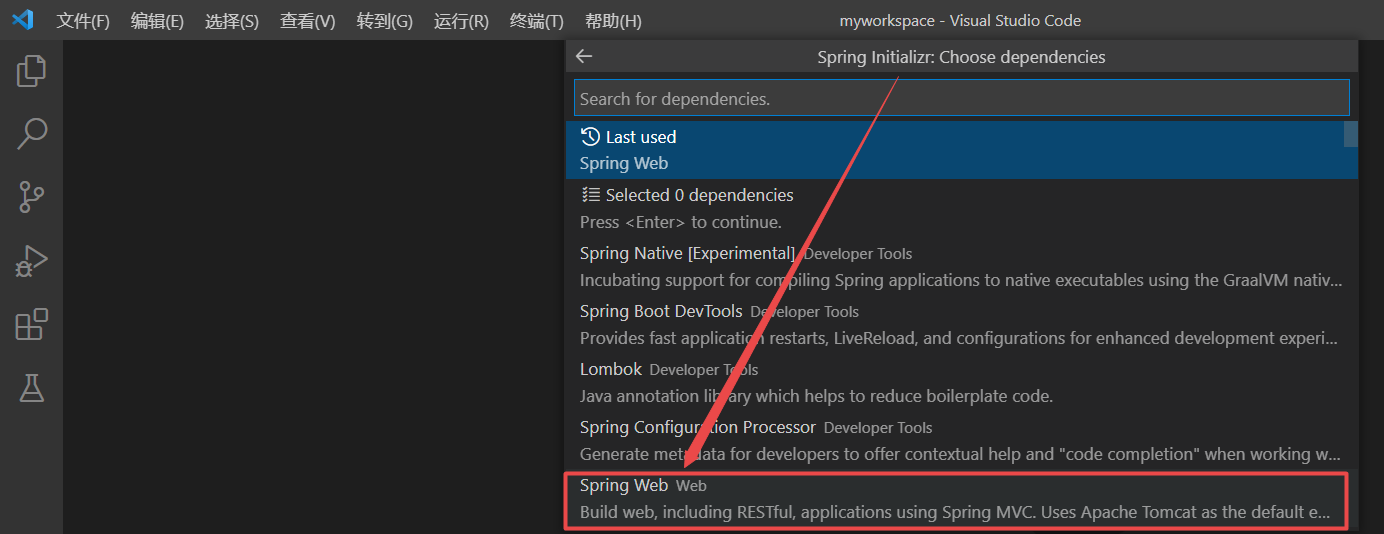The image size is (1384, 534).
Task: Open the 转到(G) menu
Action: click(x=385, y=21)
